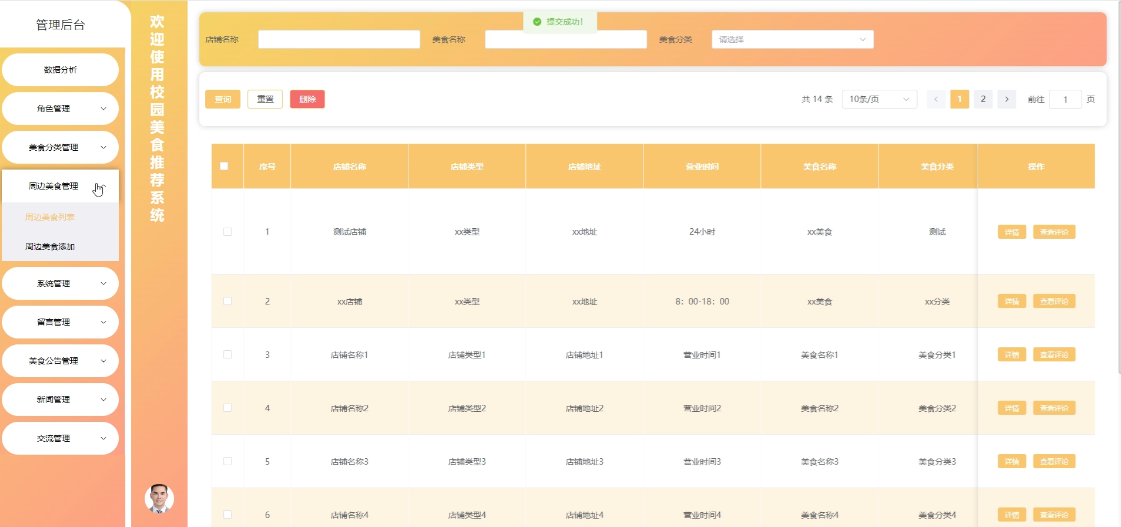
Task: Click the 提交成功 success notification
Action: point(560,21)
